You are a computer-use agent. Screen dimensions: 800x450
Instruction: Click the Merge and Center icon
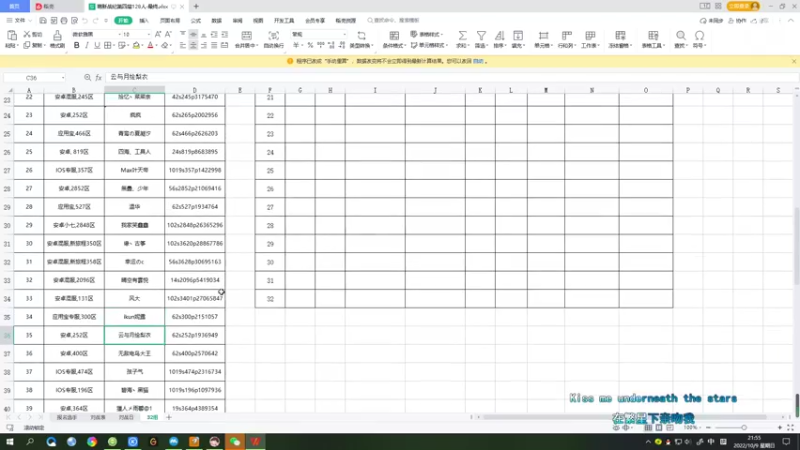pyautogui.click(x=246, y=35)
